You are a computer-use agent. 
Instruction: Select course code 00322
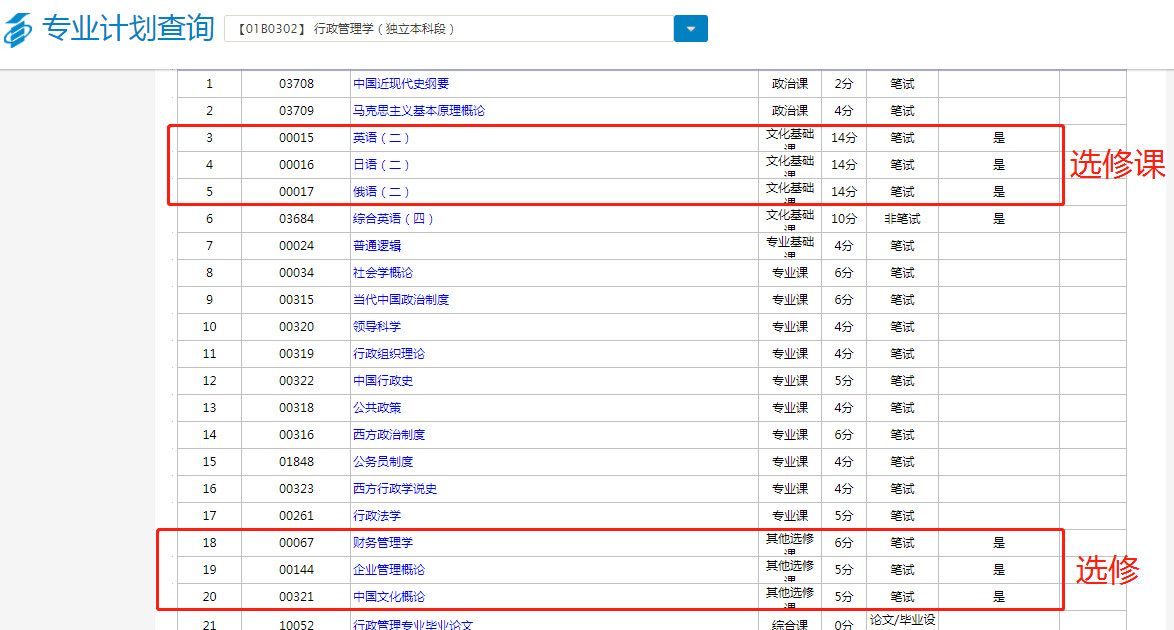click(296, 381)
